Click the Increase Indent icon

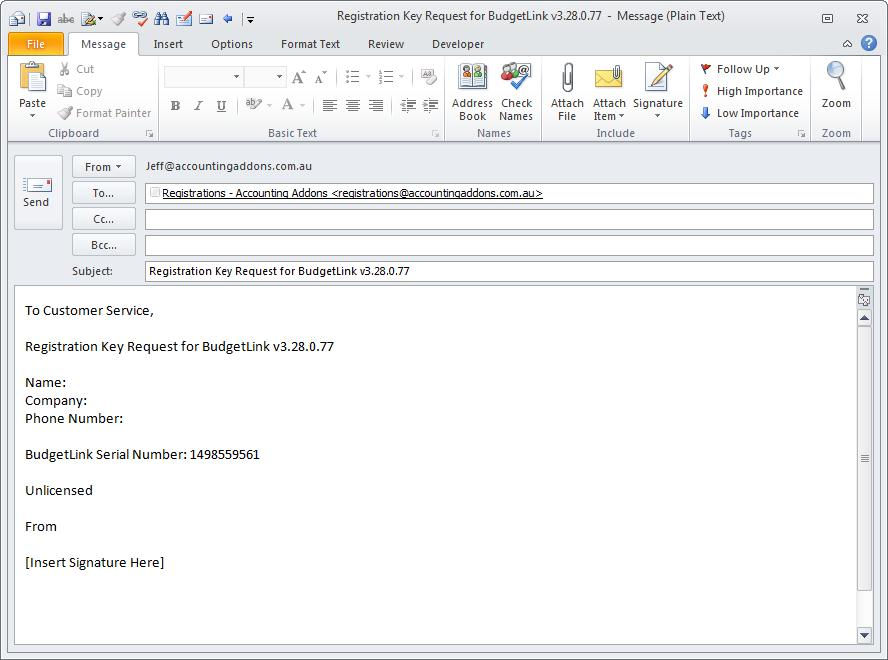430,105
